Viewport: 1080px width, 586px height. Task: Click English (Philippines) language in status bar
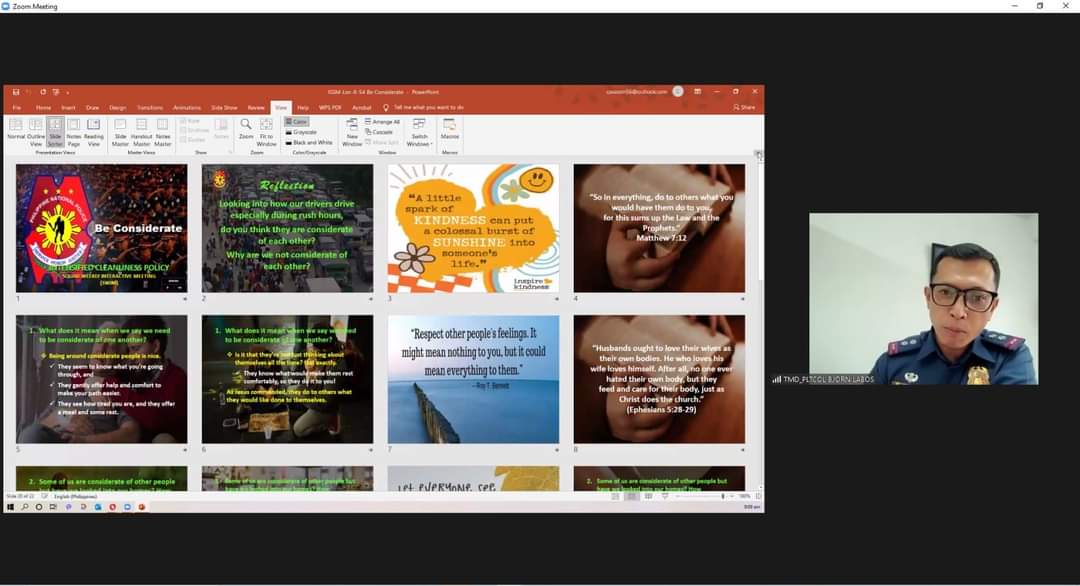[x=75, y=496]
